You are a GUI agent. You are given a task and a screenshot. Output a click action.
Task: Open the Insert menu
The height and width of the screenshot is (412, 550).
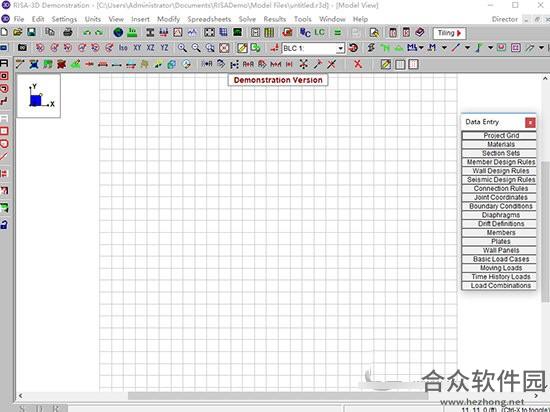pyautogui.click(x=140, y=19)
